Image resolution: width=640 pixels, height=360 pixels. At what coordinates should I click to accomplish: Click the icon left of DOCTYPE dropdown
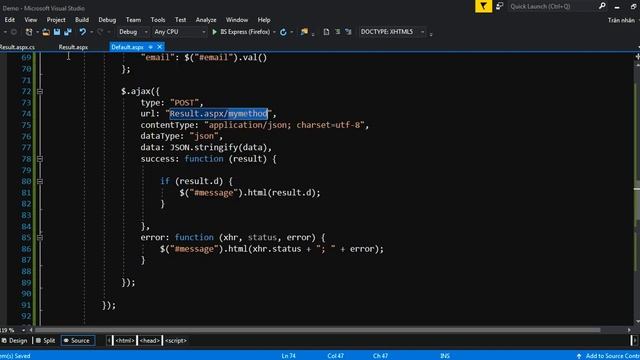pyautogui.click(x=348, y=32)
